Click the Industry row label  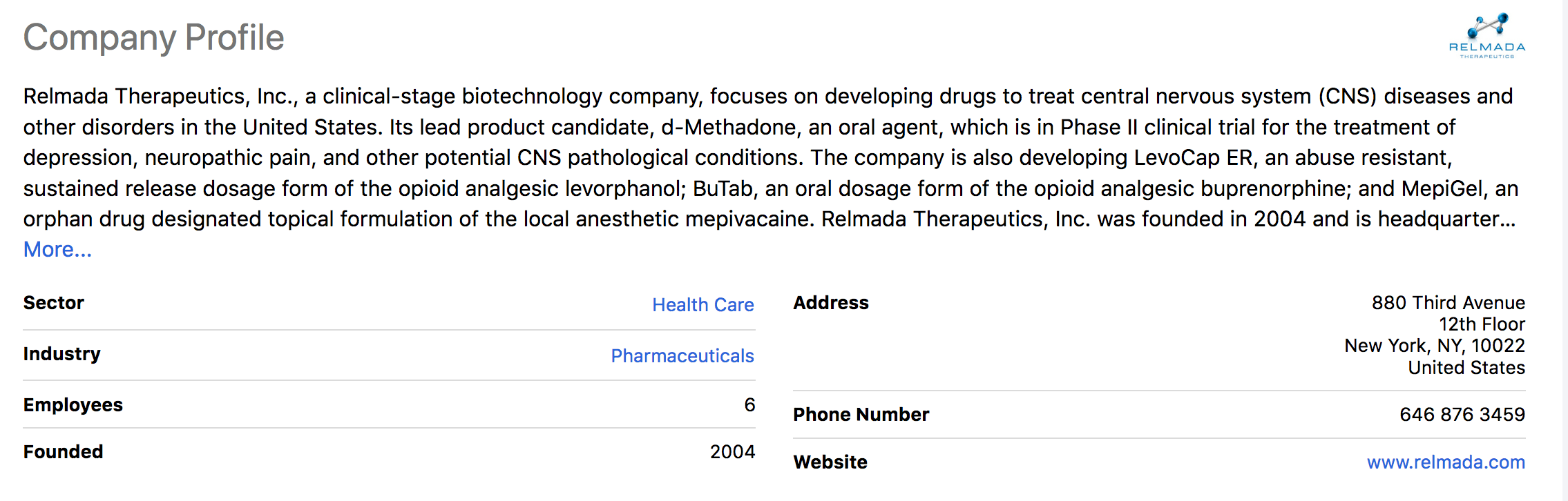pos(62,354)
